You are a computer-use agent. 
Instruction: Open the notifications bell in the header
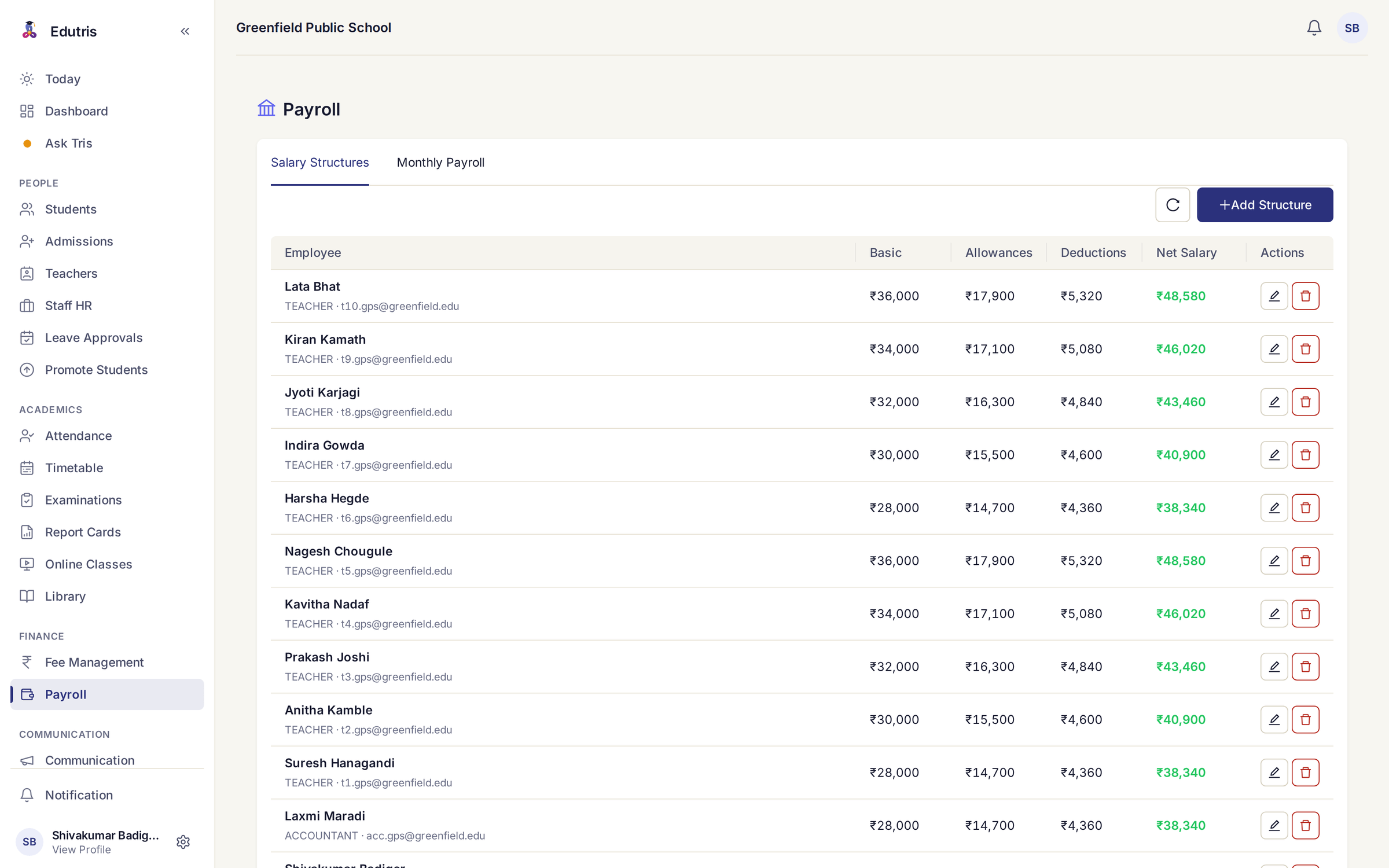[1314, 28]
